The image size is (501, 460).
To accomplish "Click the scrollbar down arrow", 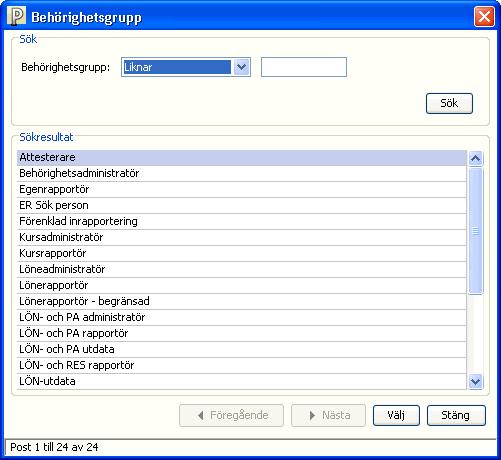I will [x=475, y=381].
